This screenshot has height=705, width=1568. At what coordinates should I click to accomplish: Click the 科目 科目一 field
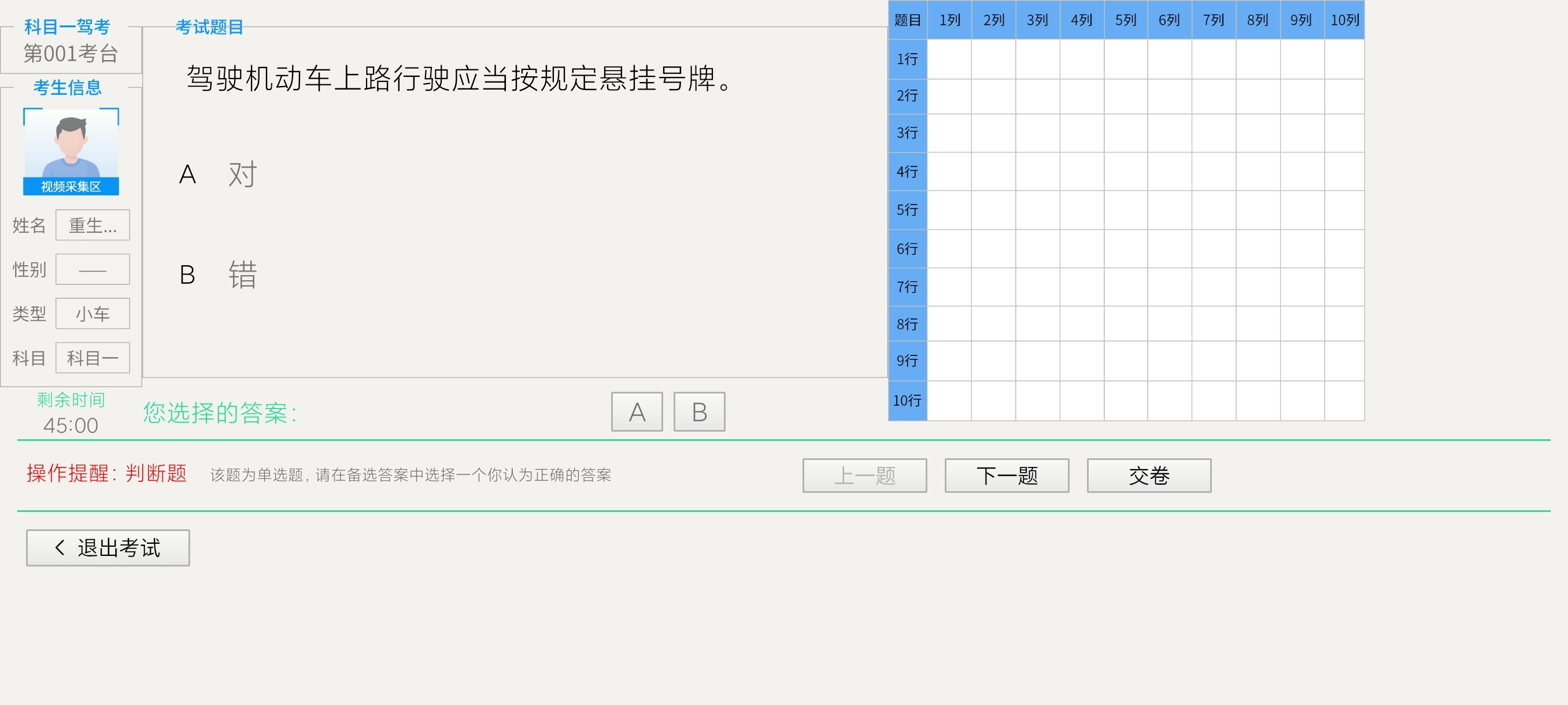point(93,358)
